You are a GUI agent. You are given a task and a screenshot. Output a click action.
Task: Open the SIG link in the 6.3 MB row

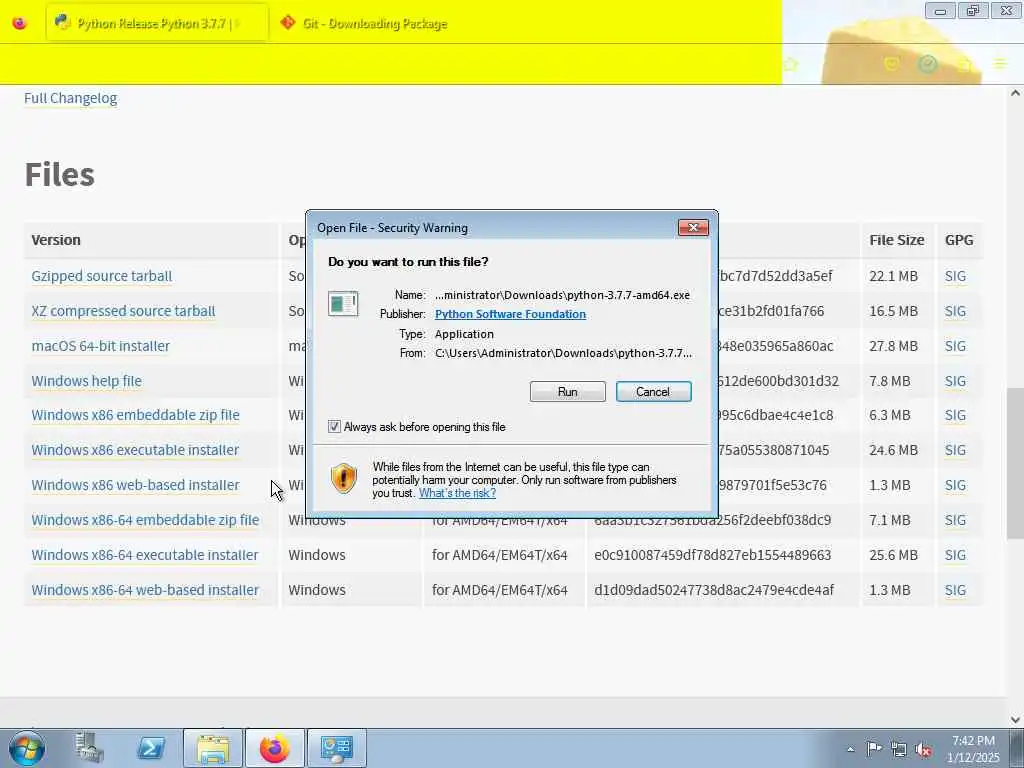955,415
